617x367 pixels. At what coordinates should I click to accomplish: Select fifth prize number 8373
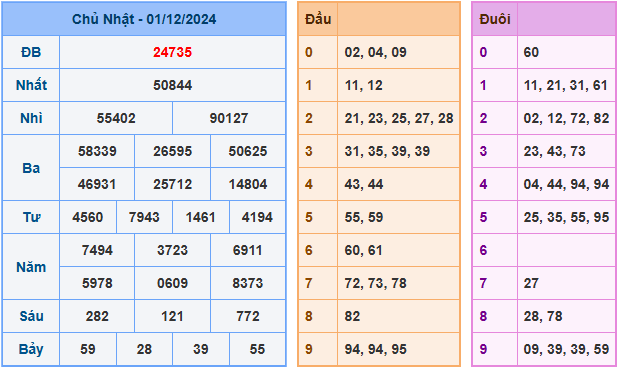click(x=248, y=284)
